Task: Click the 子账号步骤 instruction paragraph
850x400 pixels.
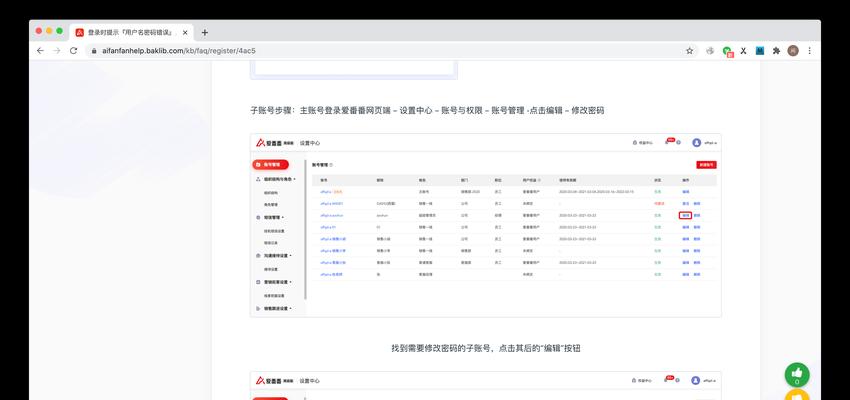Action: click(427, 111)
